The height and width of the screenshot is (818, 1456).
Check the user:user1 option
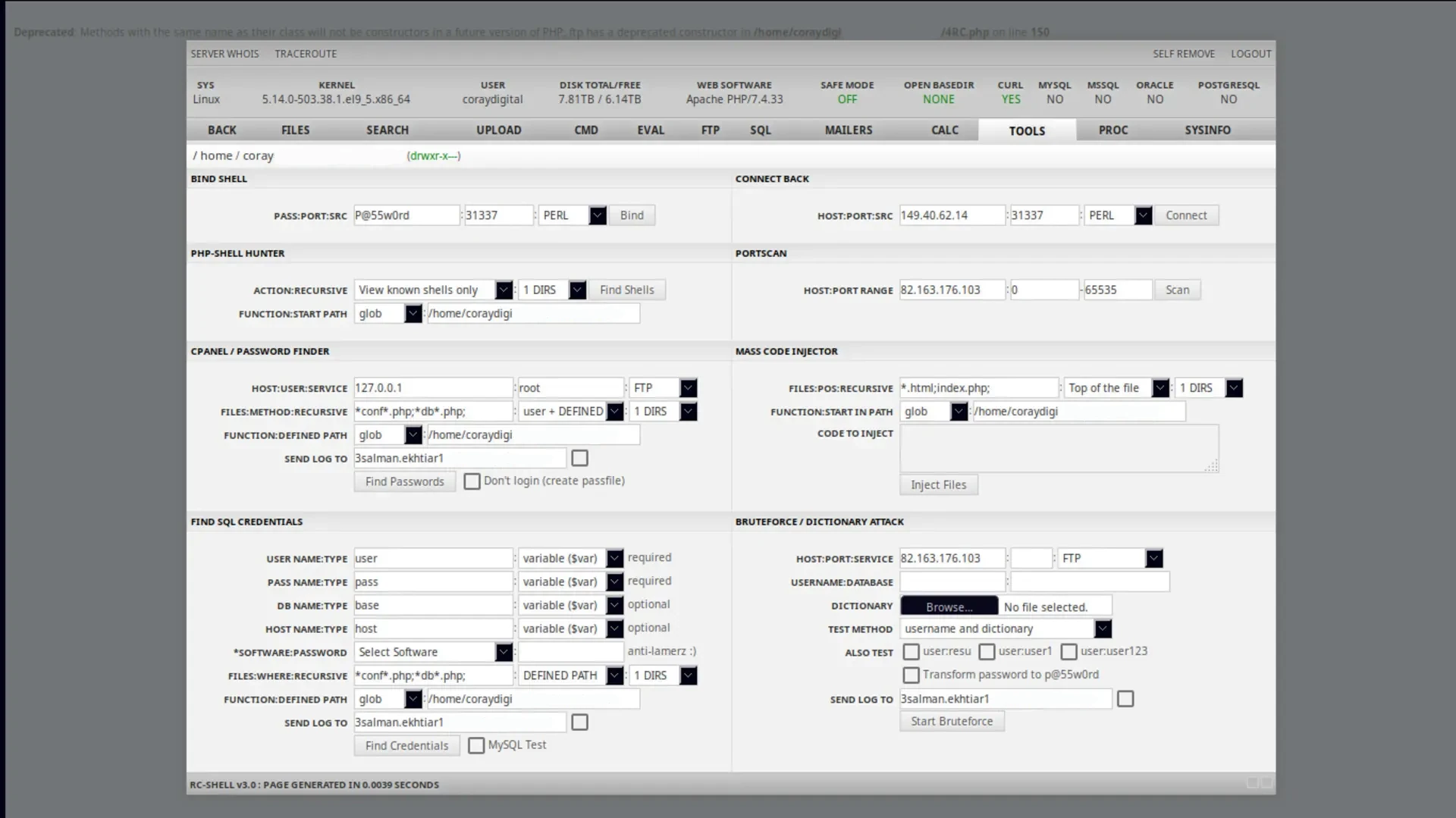tap(987, 652)
